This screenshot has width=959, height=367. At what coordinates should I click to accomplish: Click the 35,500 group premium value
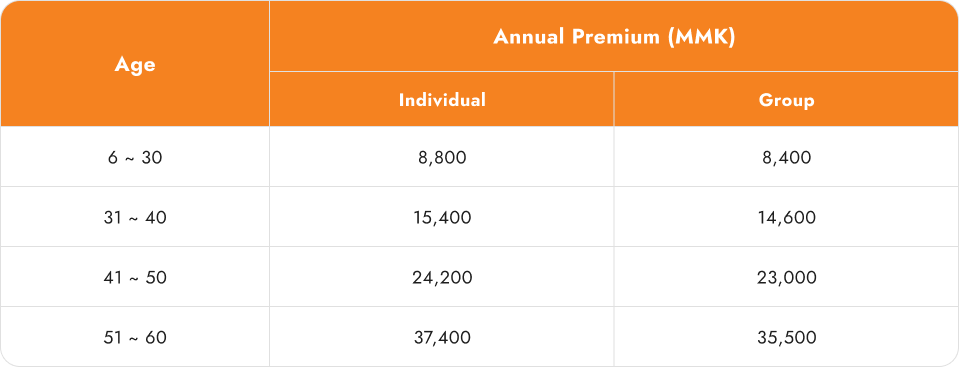tap(786, 338)
